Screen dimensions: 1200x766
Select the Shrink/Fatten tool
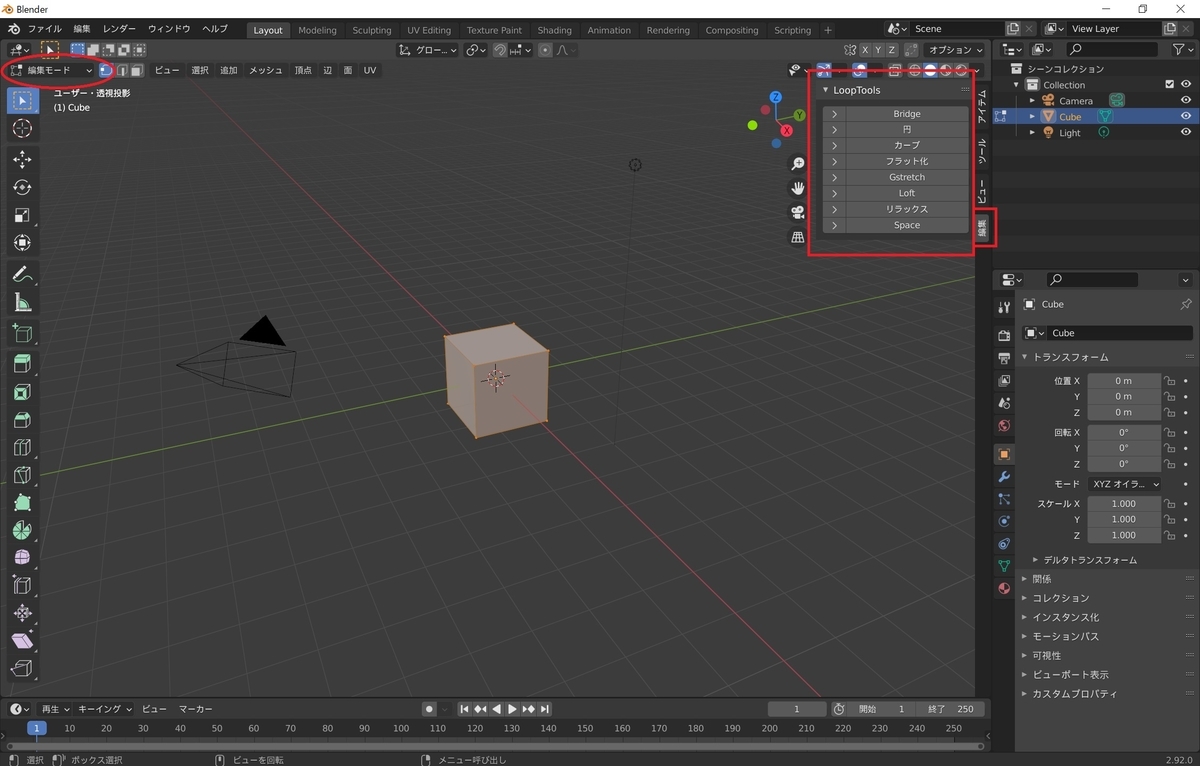coord(22,613)
